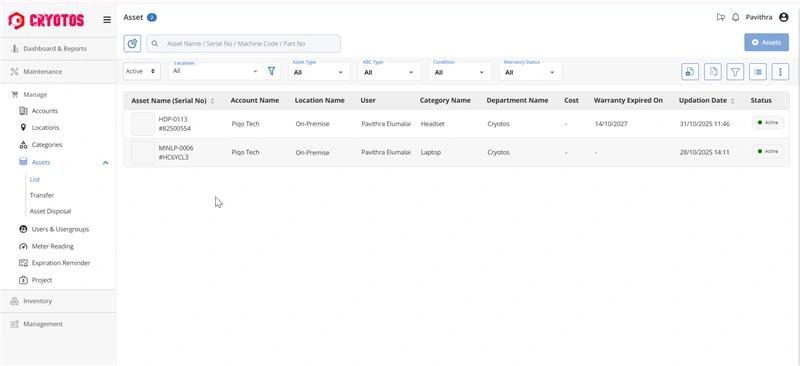The image size is (800, 366).
Task: Click the flag icon in the header
Action: tap(720, 17)
